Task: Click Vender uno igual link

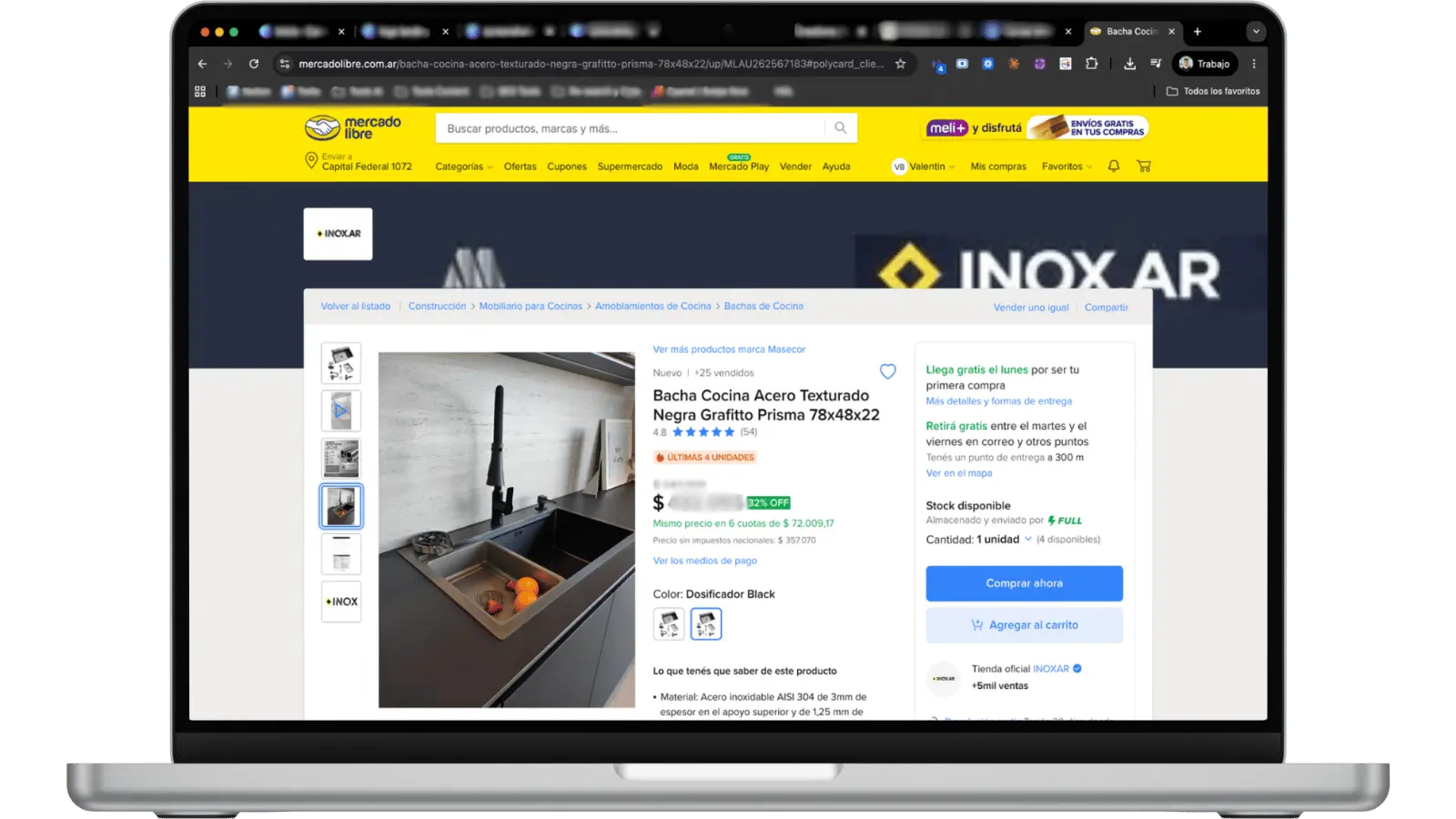Action: point(1031,308)
